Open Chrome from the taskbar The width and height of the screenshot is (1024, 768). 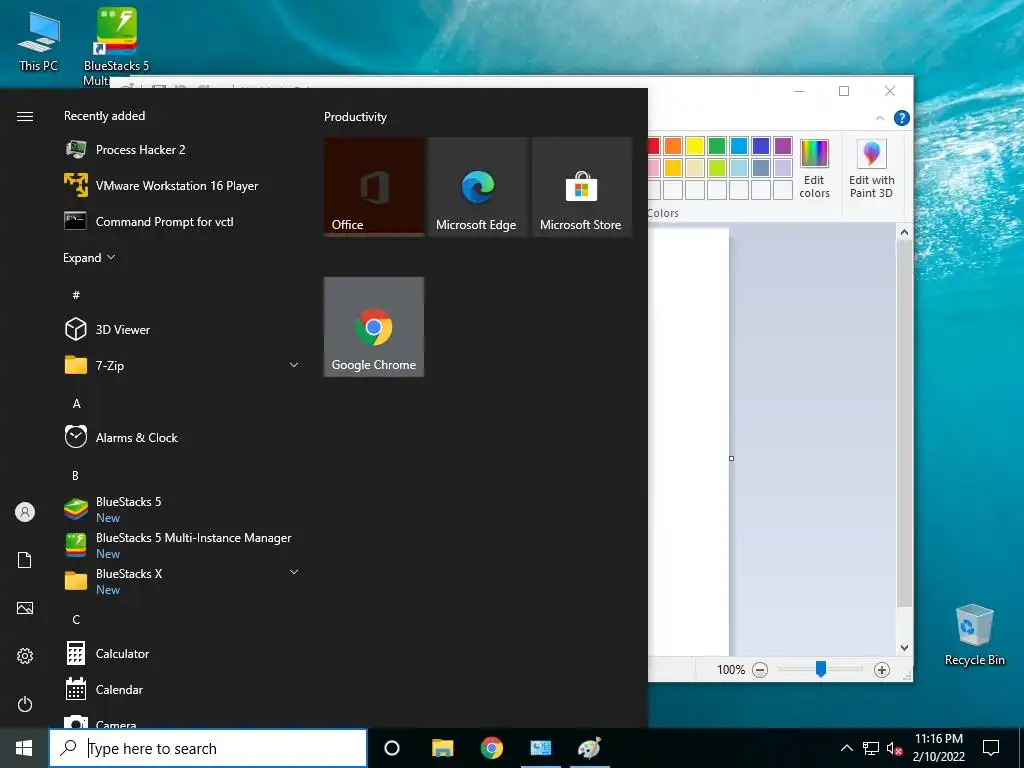pyautogui.click(x=492, y=748)
